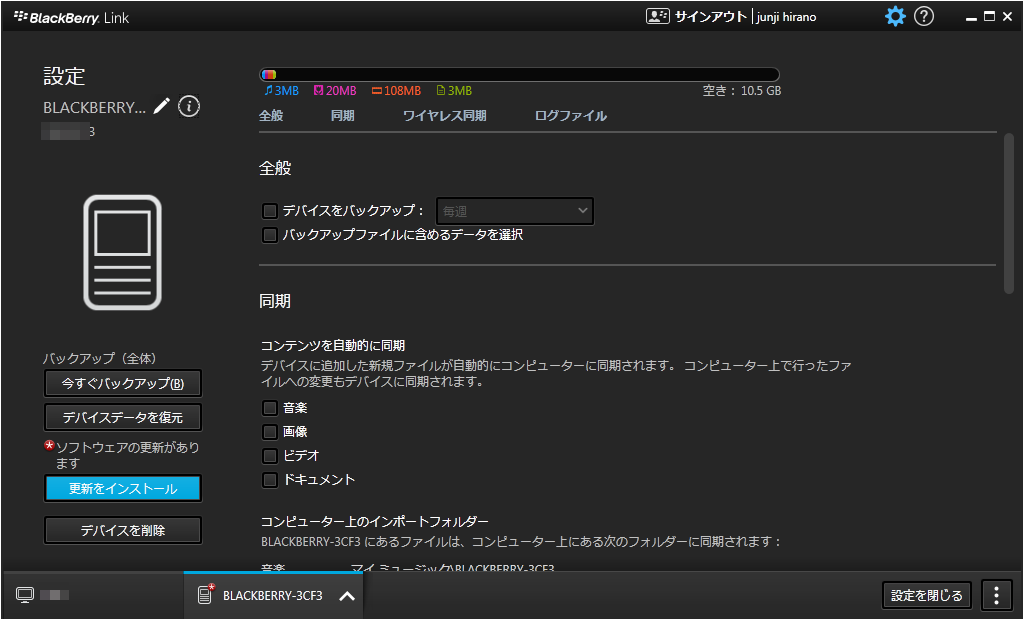Click the pencil icon to rename device
The width and height of the screenshot is (1024, 620).
click(x=162, y=106)
